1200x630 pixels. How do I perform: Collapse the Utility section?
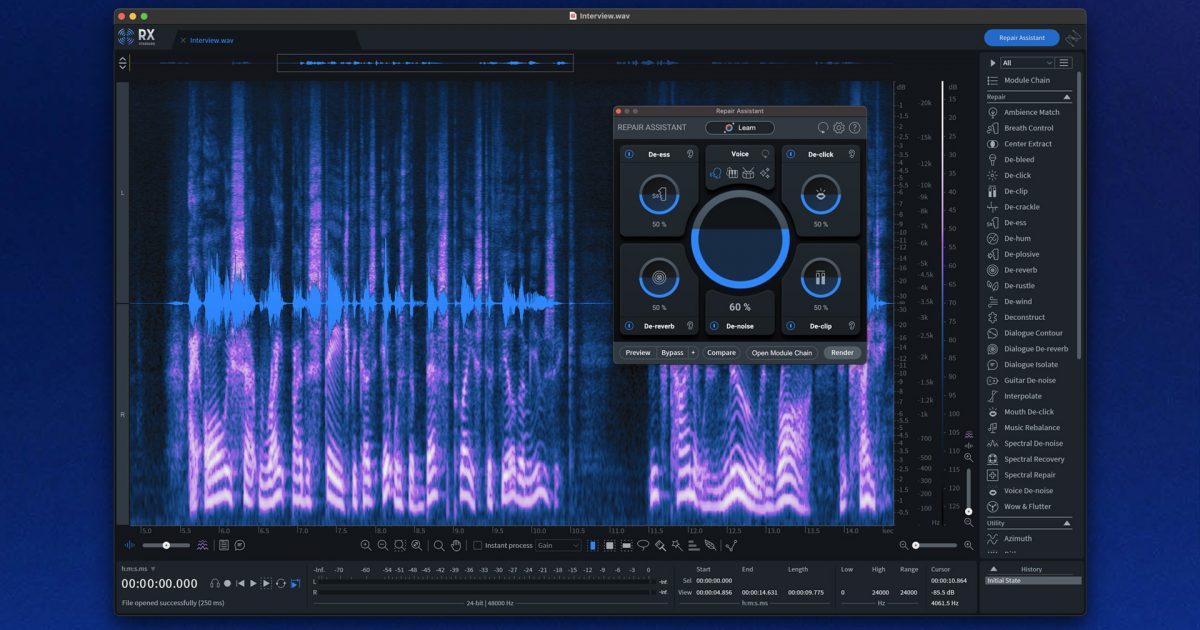tap(1067, 523)
